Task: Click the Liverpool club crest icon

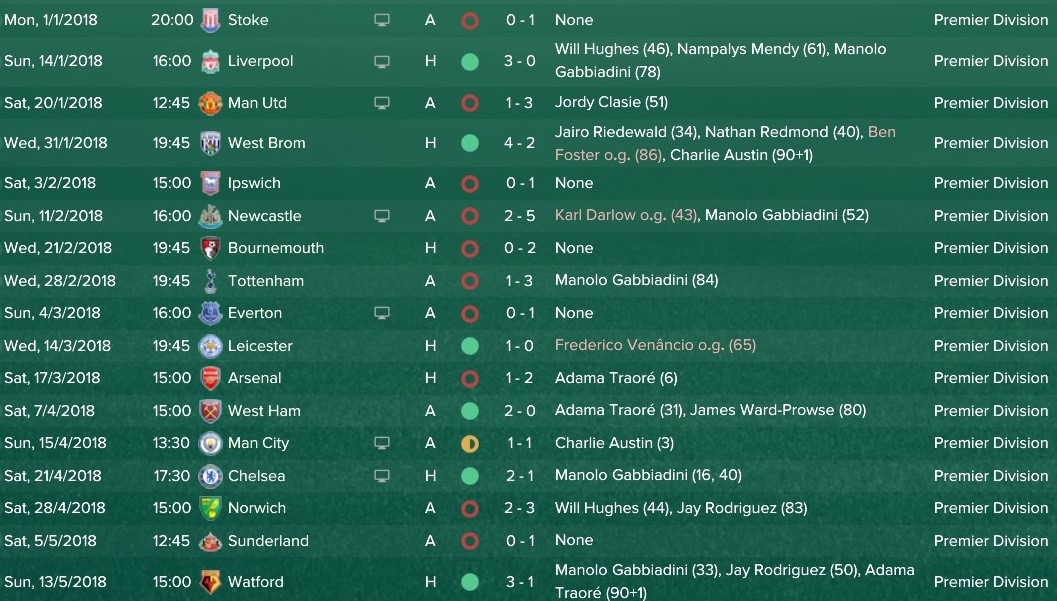Action: [x=210, y=61]
